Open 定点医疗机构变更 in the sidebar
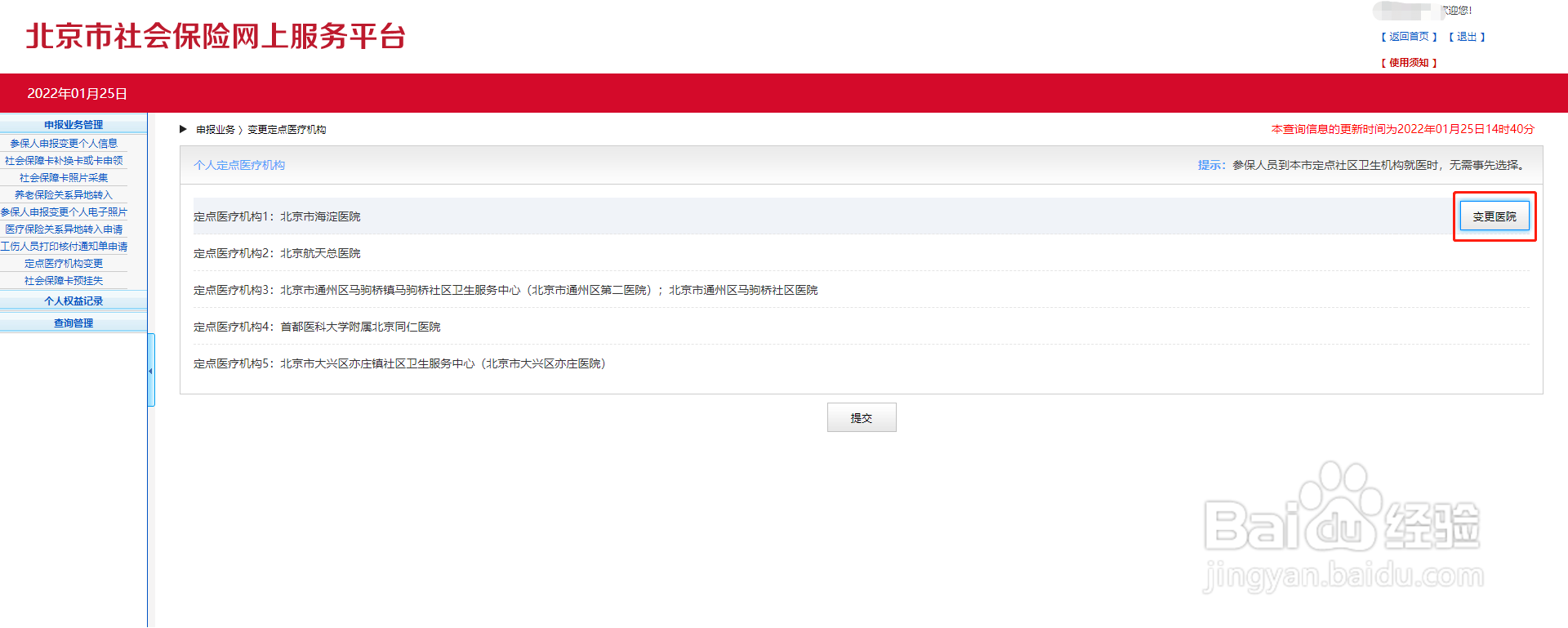Screen dimensions: 1568x628 pos(64,263)
